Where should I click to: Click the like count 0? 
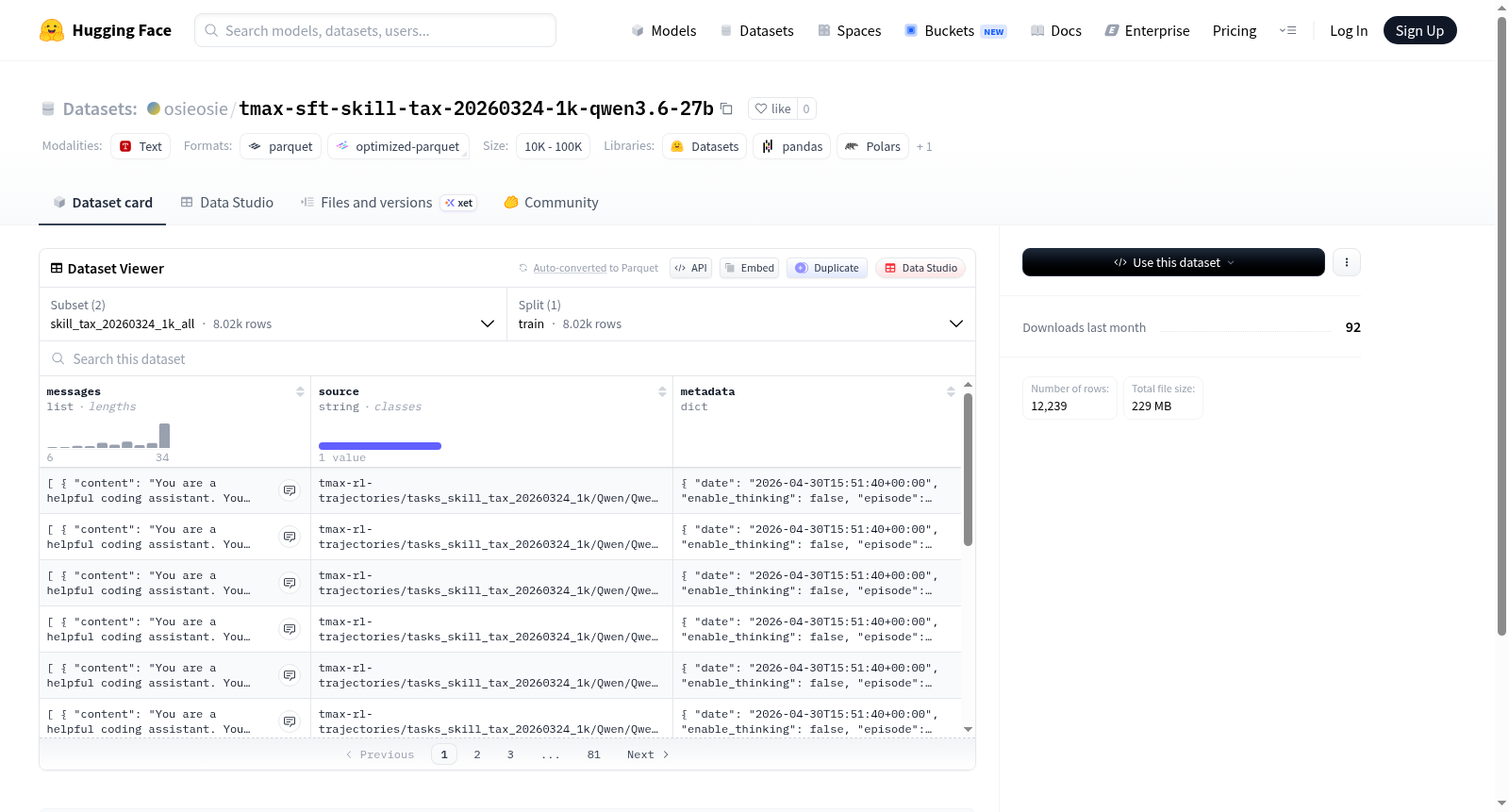(806, 108)
